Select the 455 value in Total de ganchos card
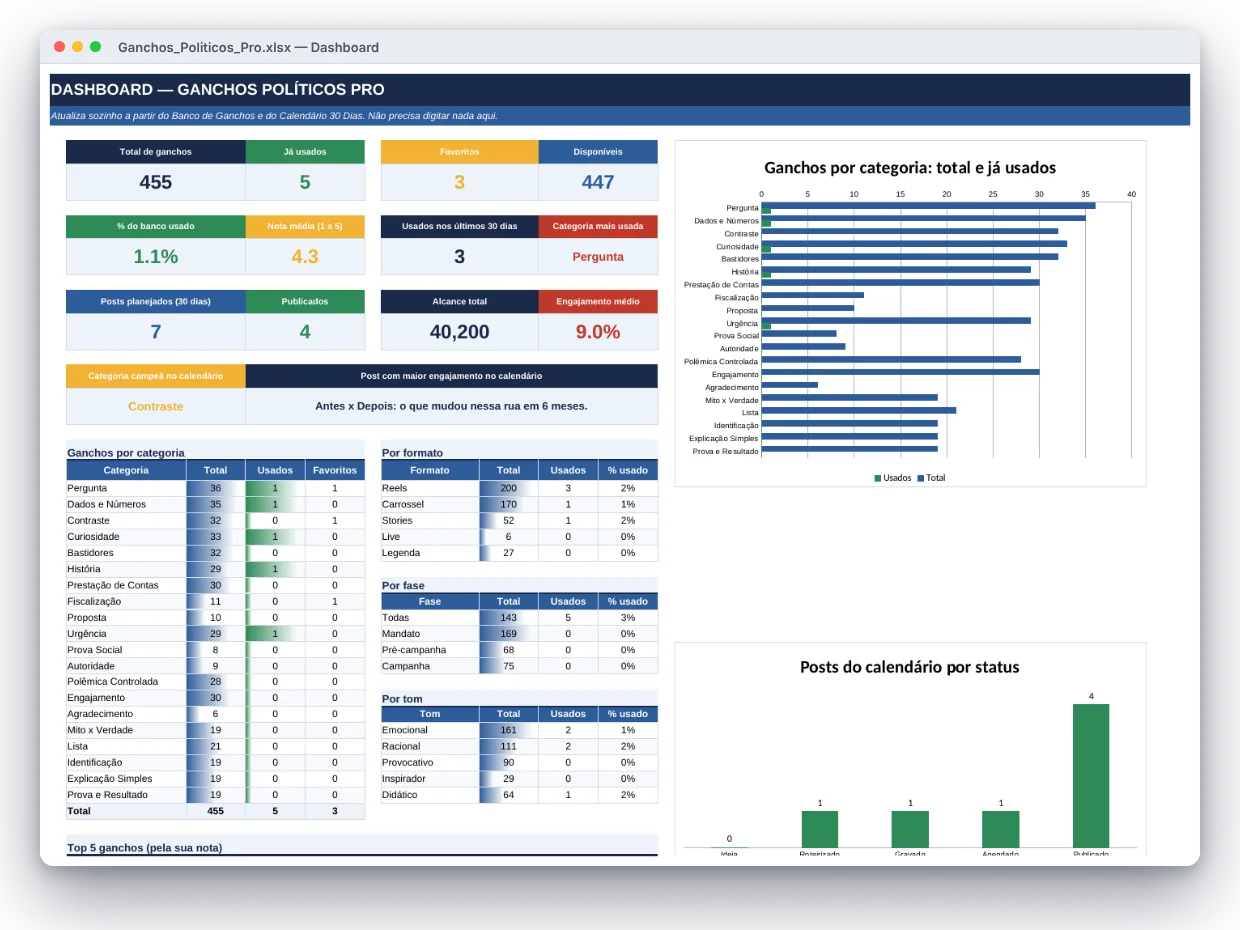The height and width of the screenshot is (930, 1240). click(x=156, y=182)
